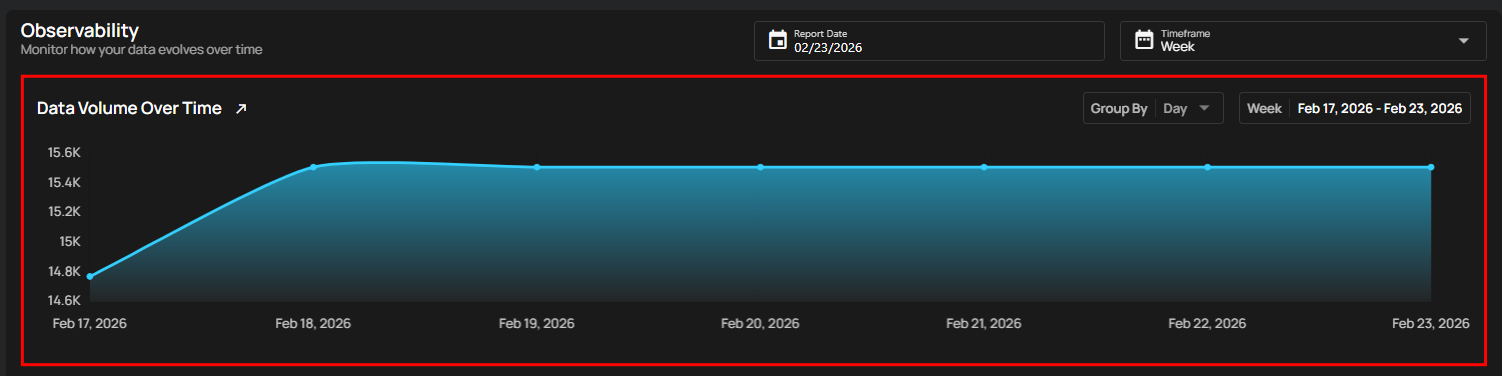The width and height of the screenshot is (1502, 376).
Task: Select the Feb 17, 2026 data point
Action: tap(90, 277)
